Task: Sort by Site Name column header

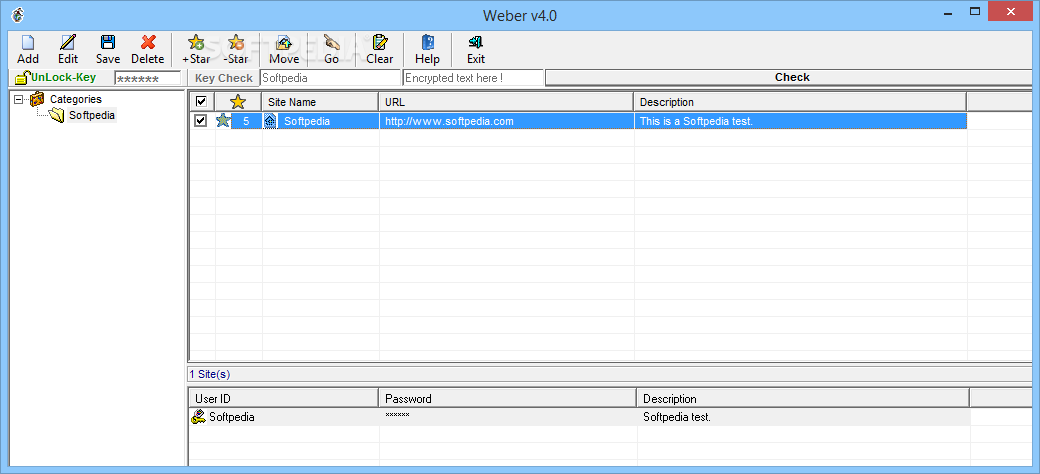Action: pos(320,102)
